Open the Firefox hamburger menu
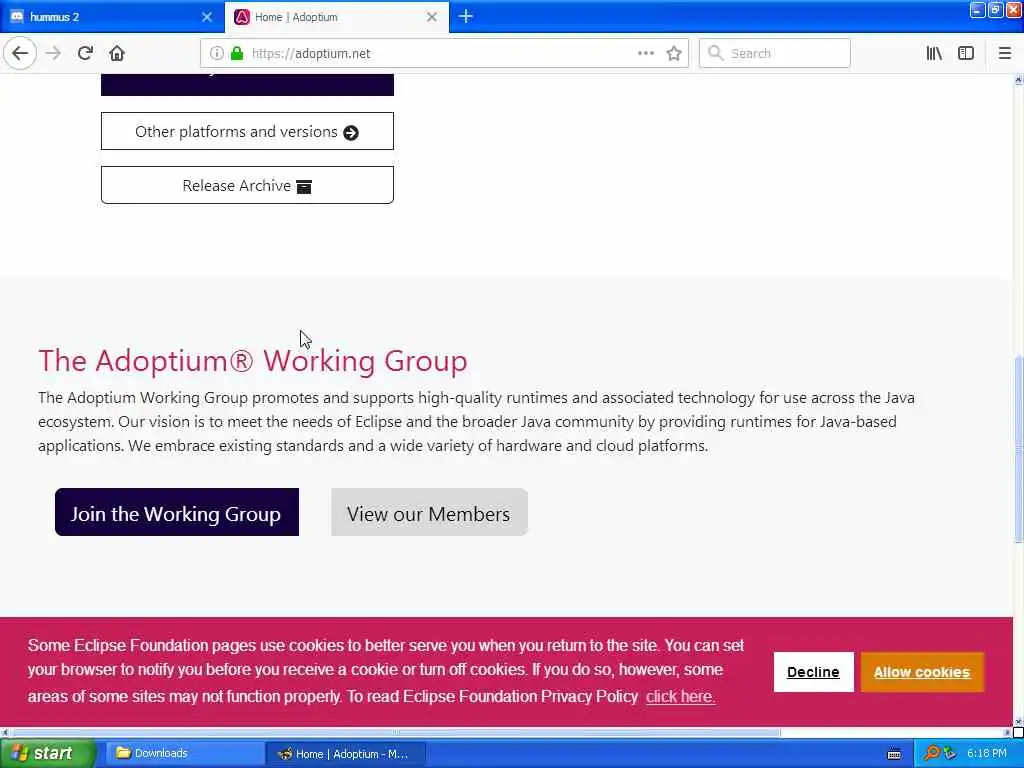1024x768 pixels. pos(1004,54)
